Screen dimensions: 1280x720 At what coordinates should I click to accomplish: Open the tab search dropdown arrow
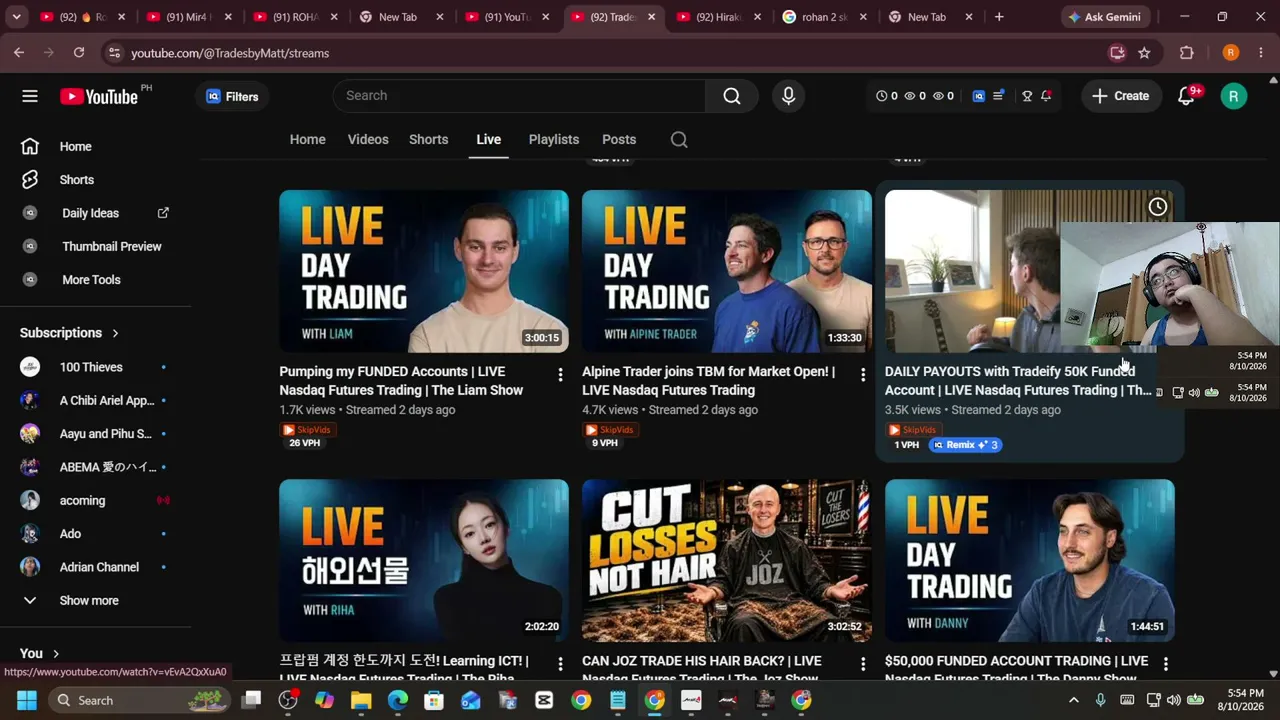coord(16,17)
